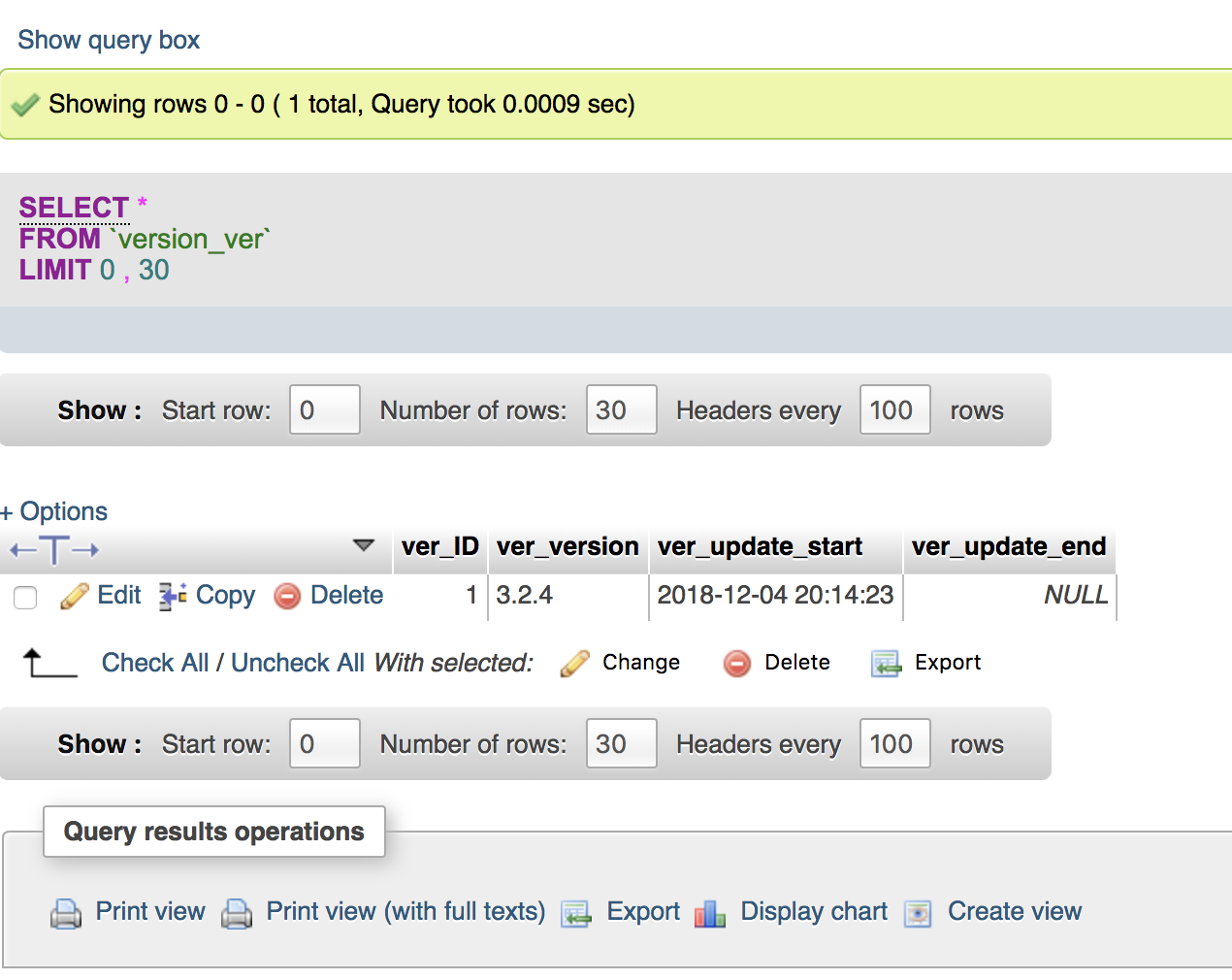Sort by ver_version column header
The height and width of the screenshot is (980, 1232).
tap(567, 546)
